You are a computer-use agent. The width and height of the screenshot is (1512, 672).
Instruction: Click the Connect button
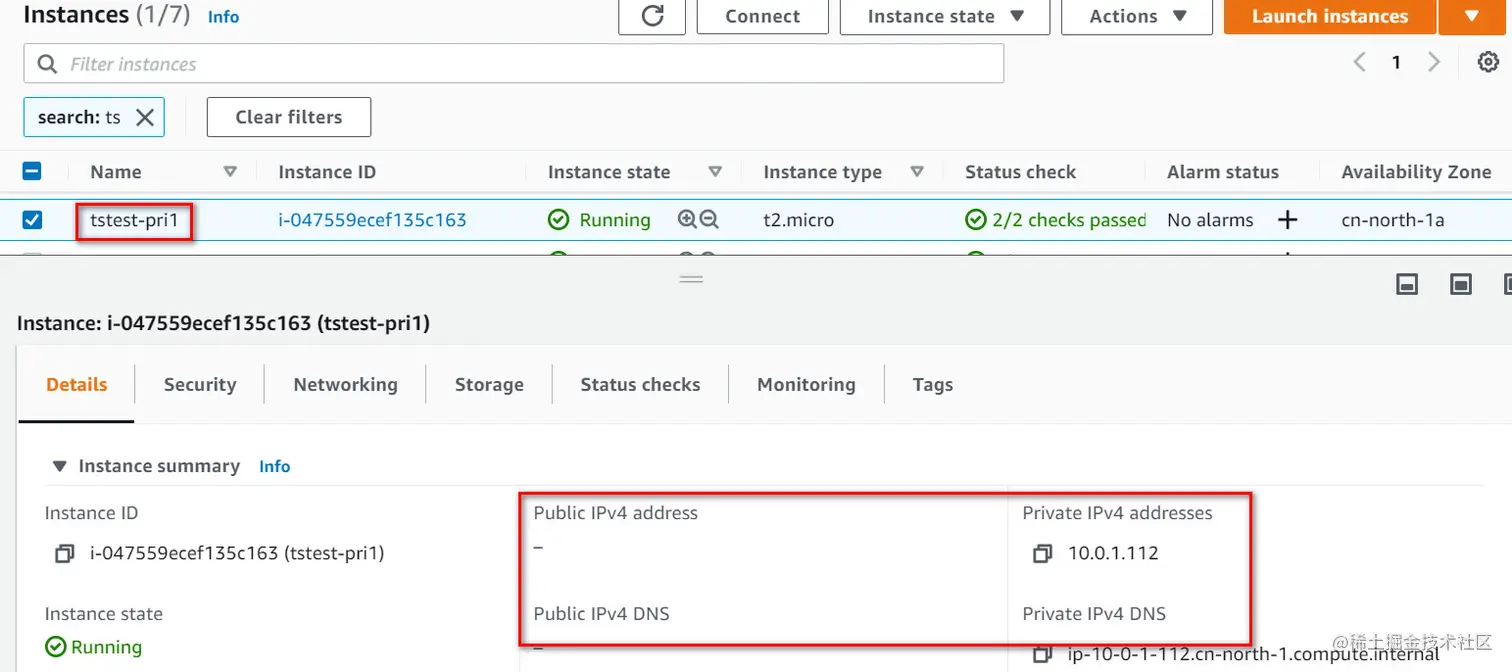[x=763, y=16]
